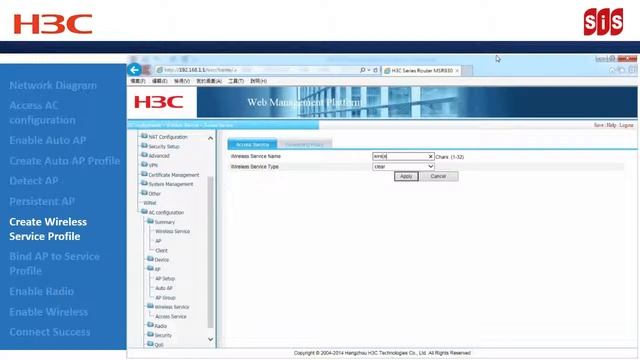Open Wireless Service under Summary in tree
Image resolution: width=640 pixels, height=360 pixels.
[x=172, y=231]
